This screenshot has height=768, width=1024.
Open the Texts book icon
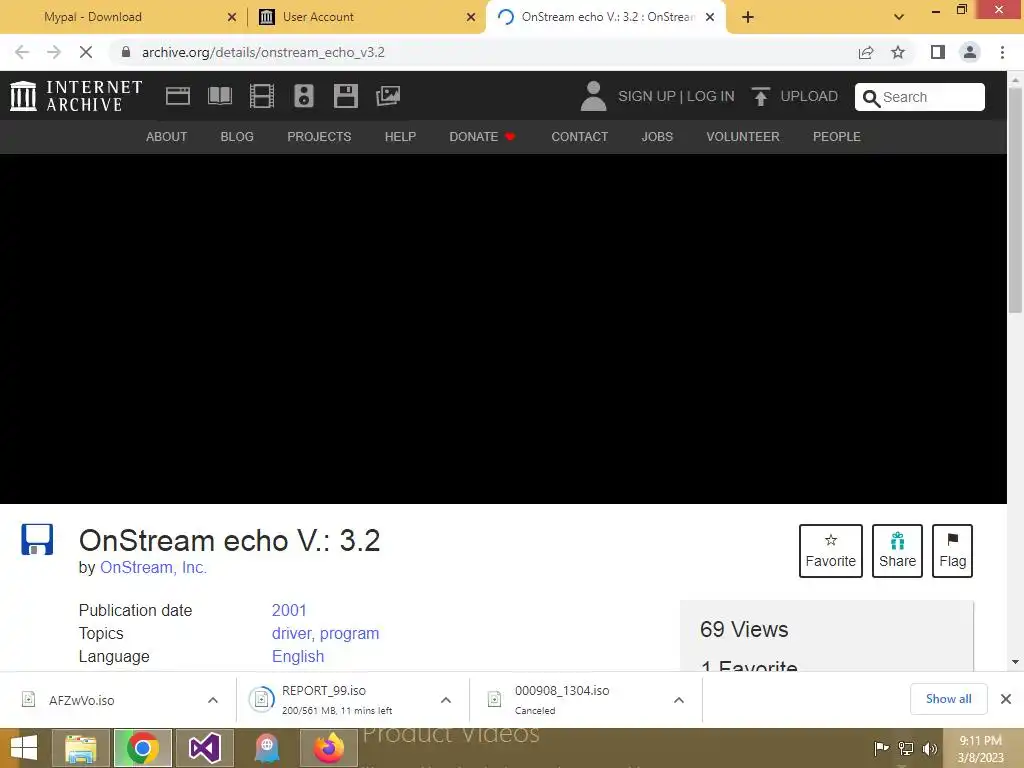pos(219,96)
